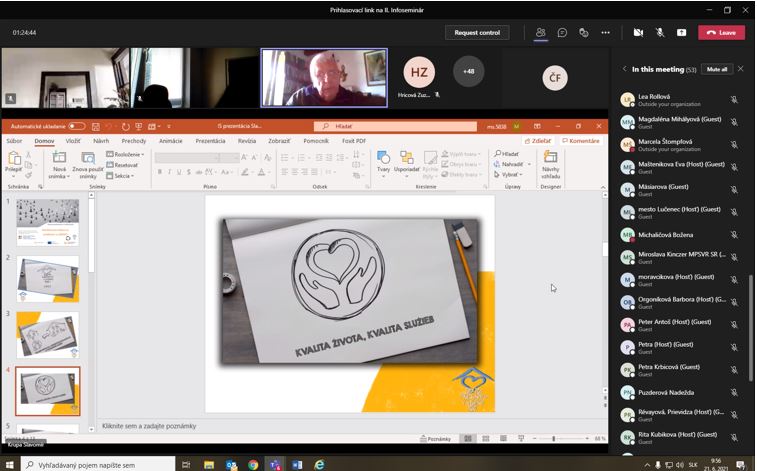This screenshot has width=757, height=471.
Task: Go back using chevron beside In this meeting
Action: coord(624,69)
